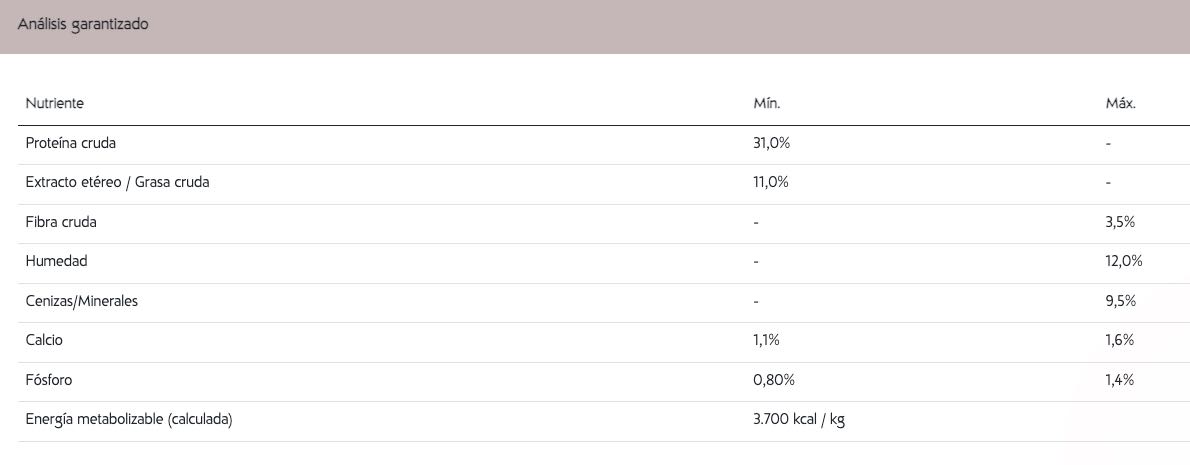Screen dimensions: 1190x465
Task: Click the 3.700 kcal / kg energy value
Action: pyautogui.click(x=798, y=419)
